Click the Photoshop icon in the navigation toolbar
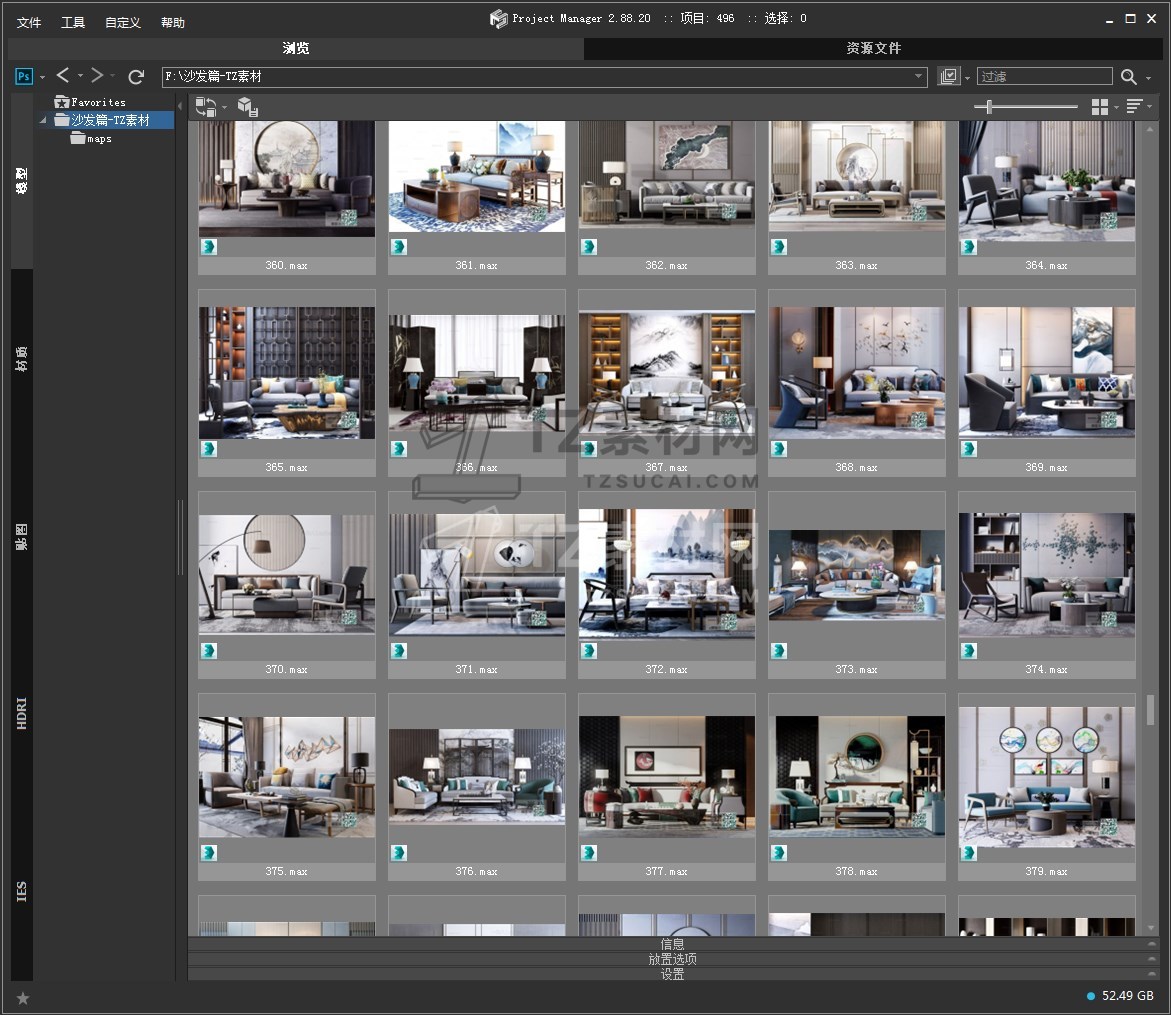 24,76
